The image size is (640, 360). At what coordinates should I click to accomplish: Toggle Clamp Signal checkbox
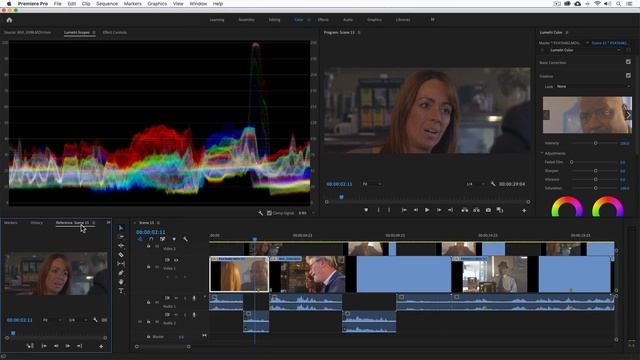coord(269,213)
